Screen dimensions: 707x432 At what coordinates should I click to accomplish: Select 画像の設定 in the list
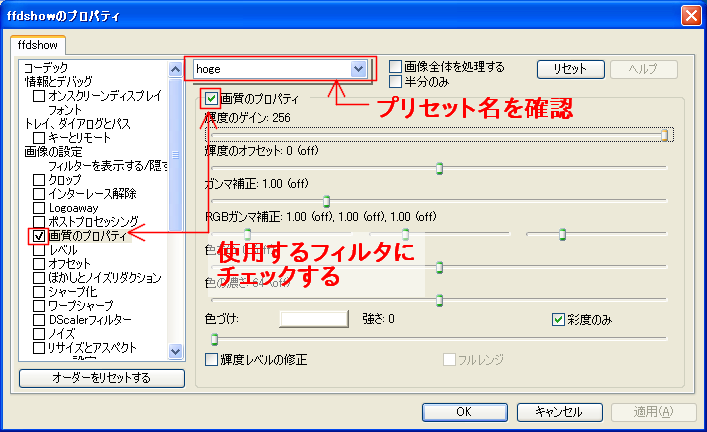pyautogui.click(x=53, y=152)
